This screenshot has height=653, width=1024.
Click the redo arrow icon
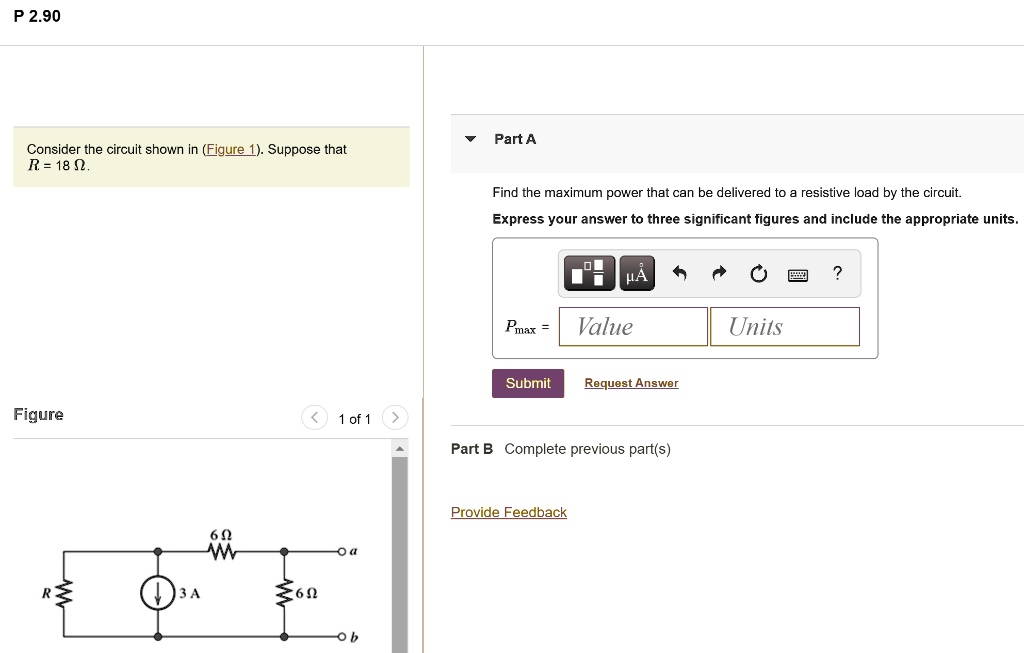click(718, 272)
